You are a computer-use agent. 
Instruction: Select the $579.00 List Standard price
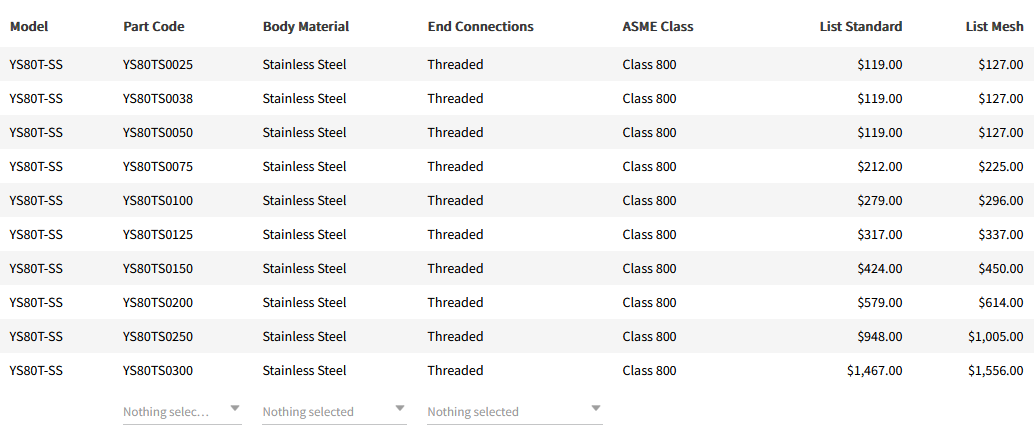(880, 303)
